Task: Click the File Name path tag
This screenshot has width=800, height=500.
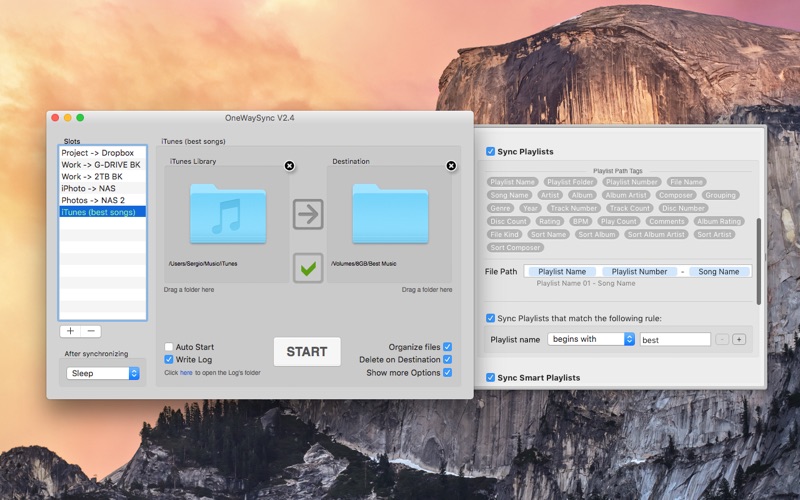Action: 686,182
